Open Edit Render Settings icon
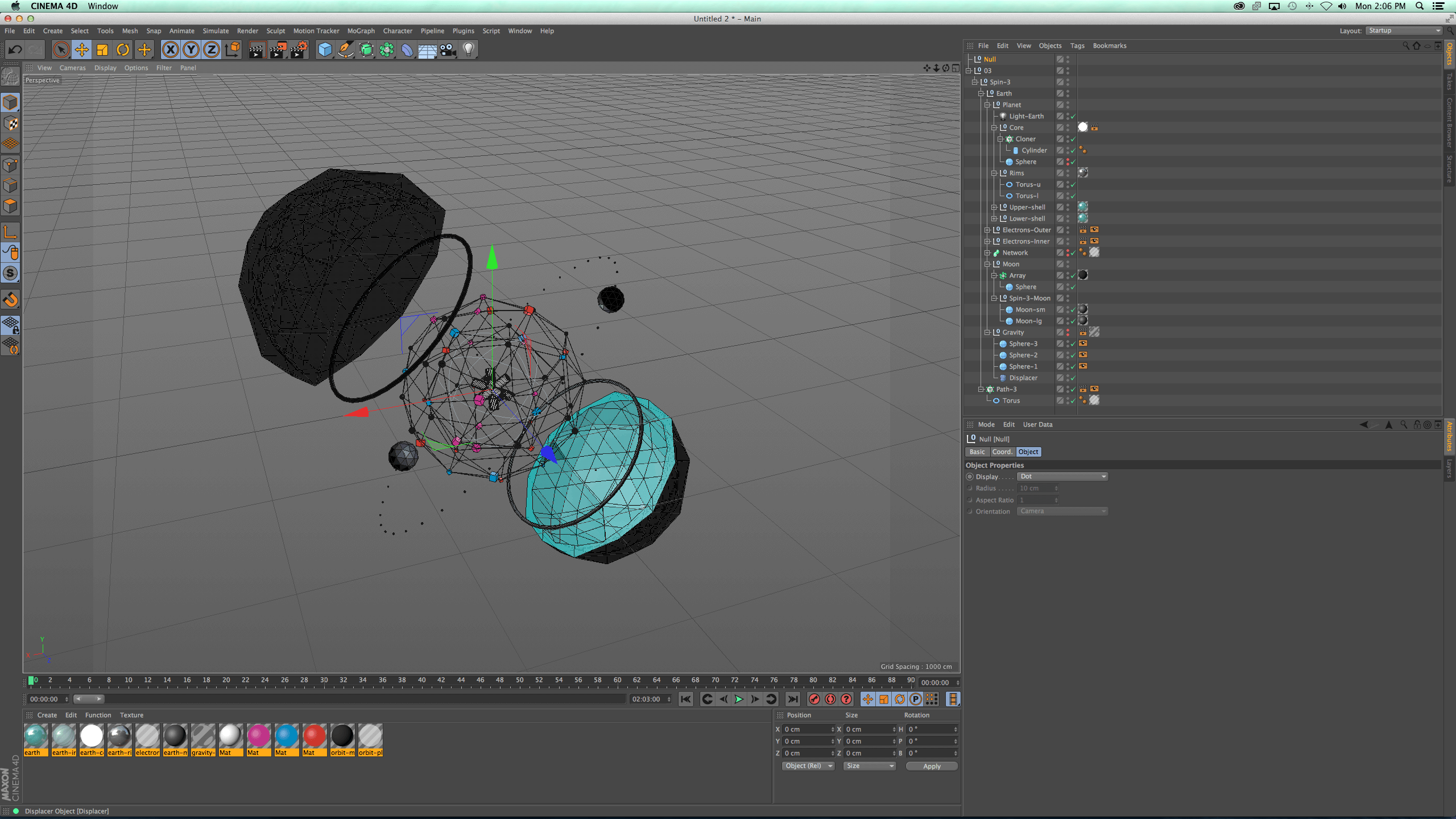This screenshot has width=1456, height=819. coord(299,50)
